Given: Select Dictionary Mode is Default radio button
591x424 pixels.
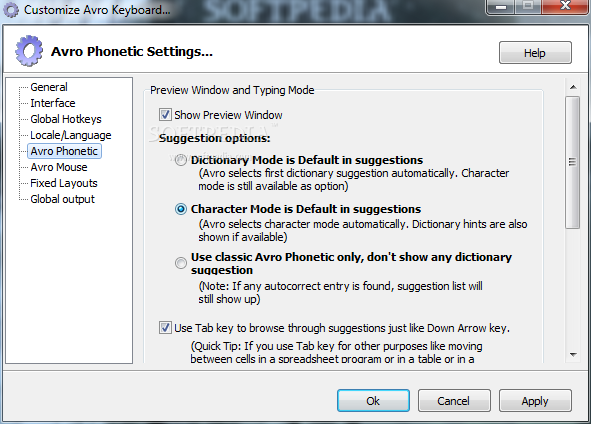Looking at the screenshot, I should [x=181, y=160].
